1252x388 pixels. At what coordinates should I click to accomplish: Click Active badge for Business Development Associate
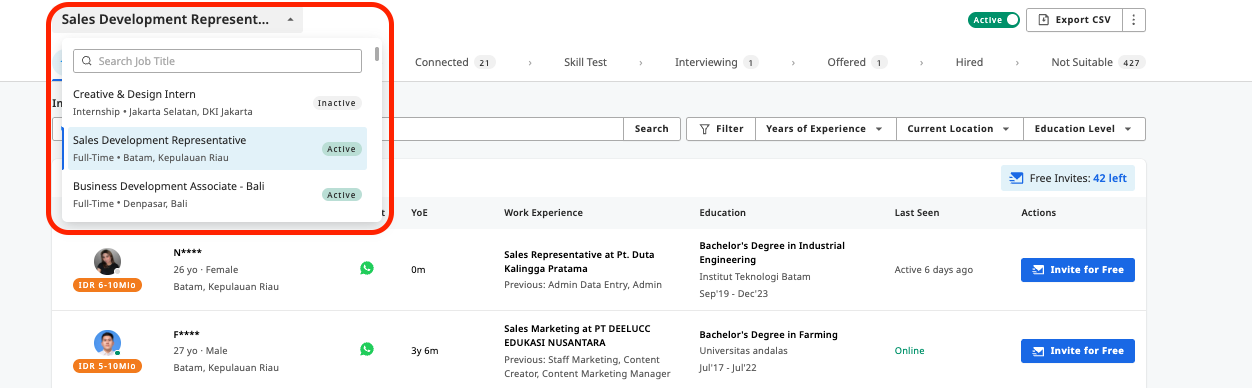click(x=341, y=195)
